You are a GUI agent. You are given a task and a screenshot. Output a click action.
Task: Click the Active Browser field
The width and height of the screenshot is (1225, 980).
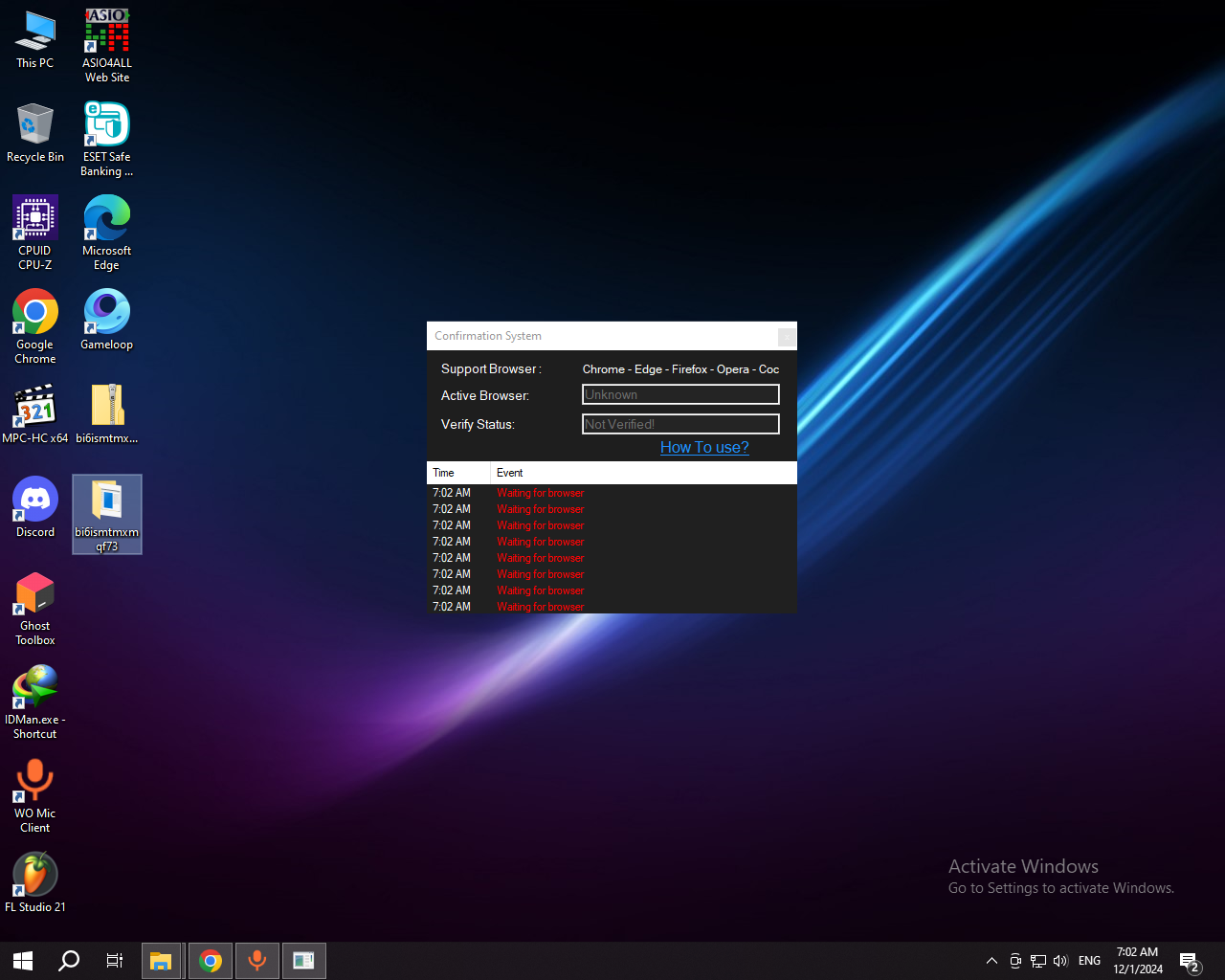[680, 394]
